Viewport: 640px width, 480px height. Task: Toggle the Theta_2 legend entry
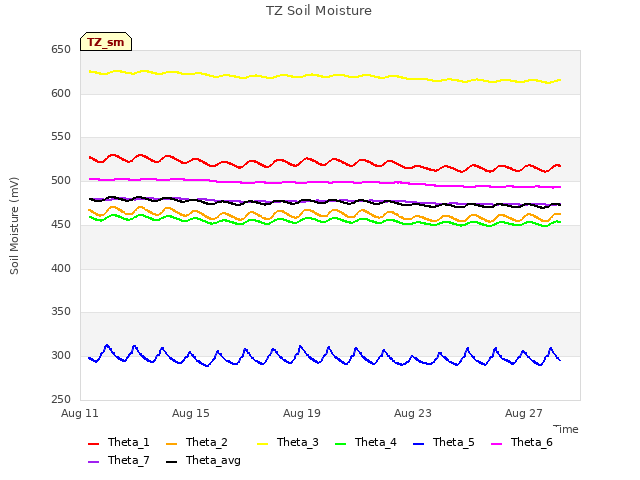coord(197,442)
